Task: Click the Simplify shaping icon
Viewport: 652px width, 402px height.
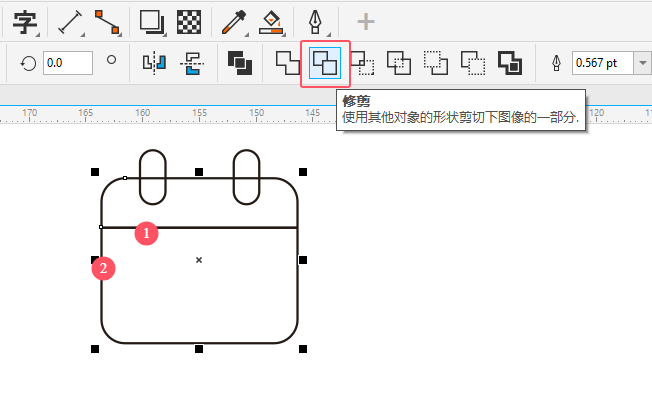Action: point(399,63)
